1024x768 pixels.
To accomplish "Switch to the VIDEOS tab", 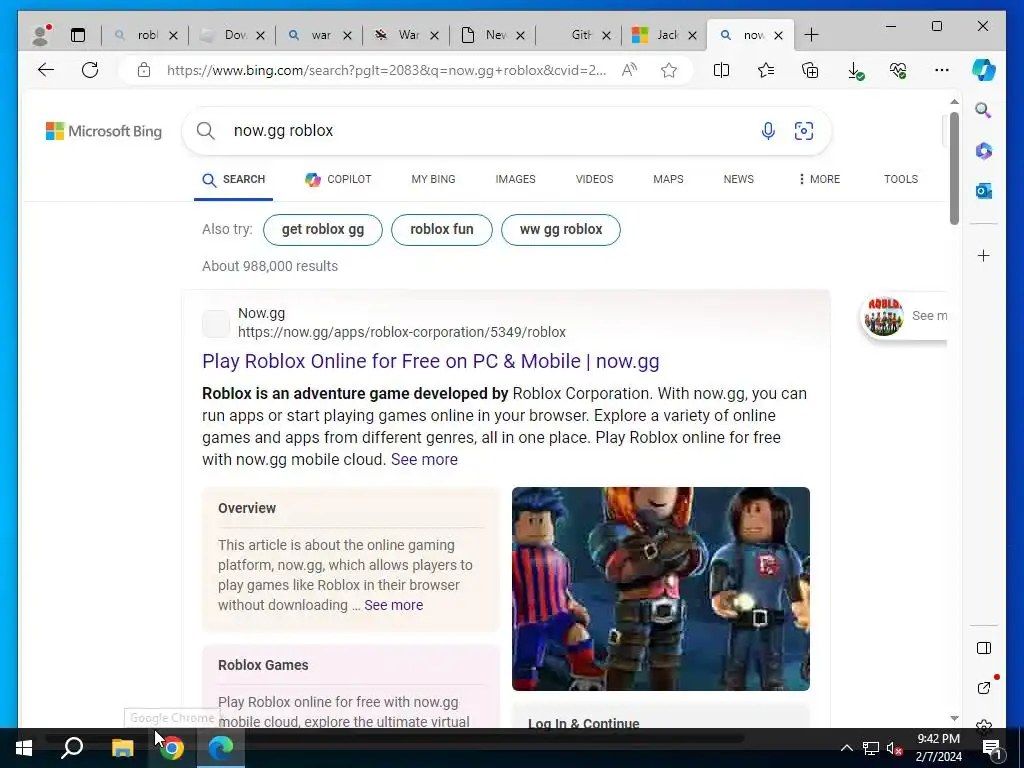I will coord(594,179).
